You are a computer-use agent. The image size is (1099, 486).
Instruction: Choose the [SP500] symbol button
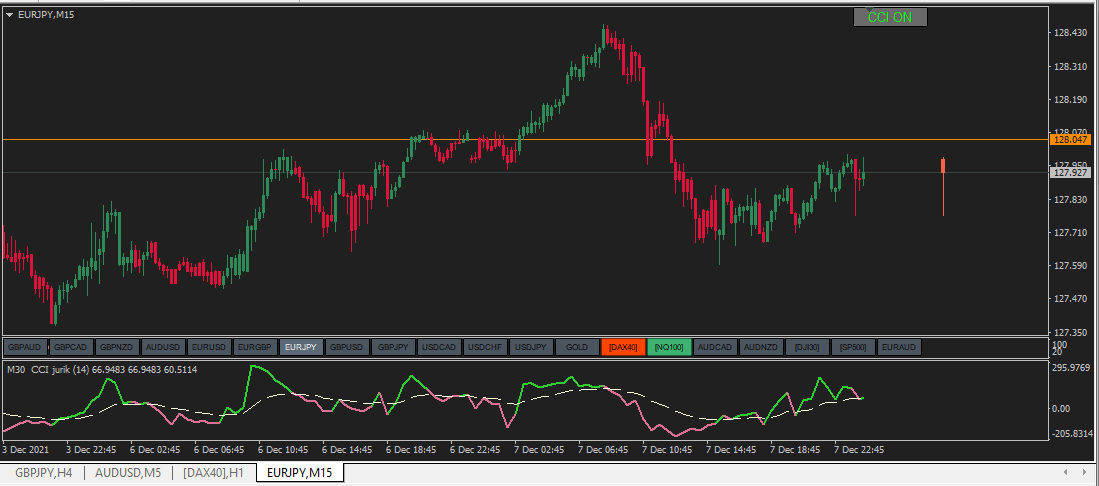[x=853, y=347]
